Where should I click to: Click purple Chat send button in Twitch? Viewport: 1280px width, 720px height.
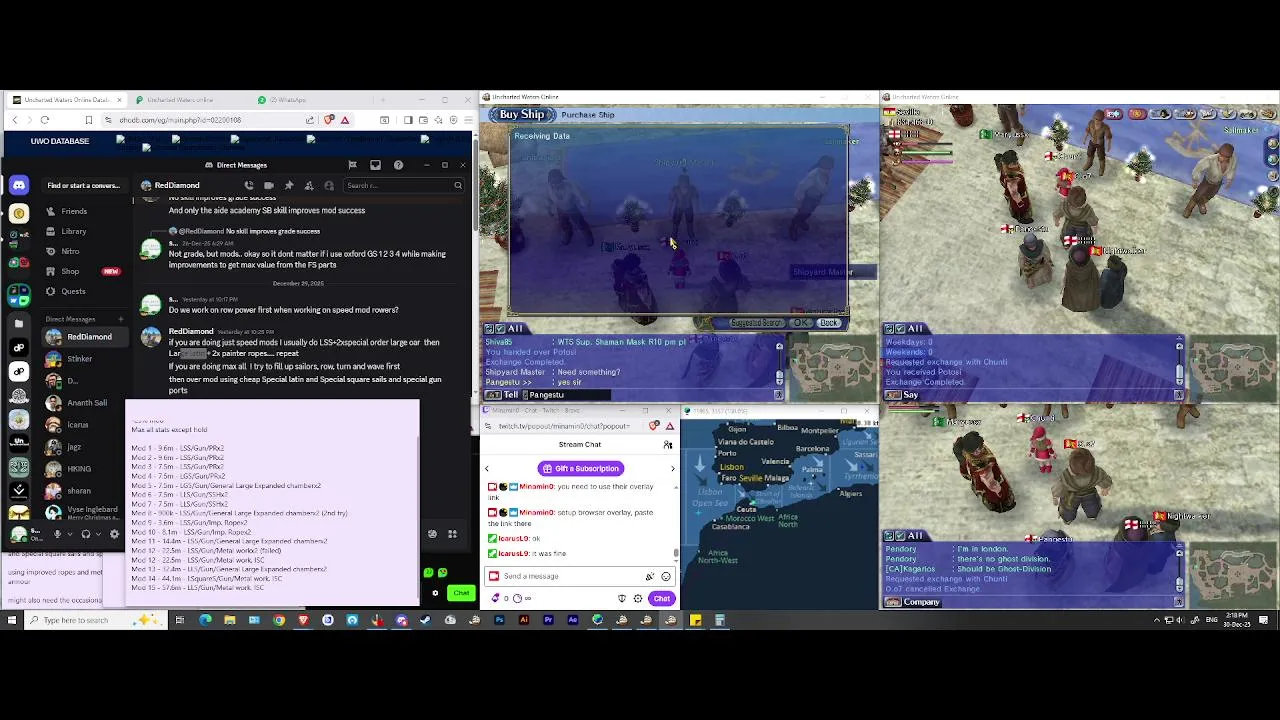click(x=661, y=598)
